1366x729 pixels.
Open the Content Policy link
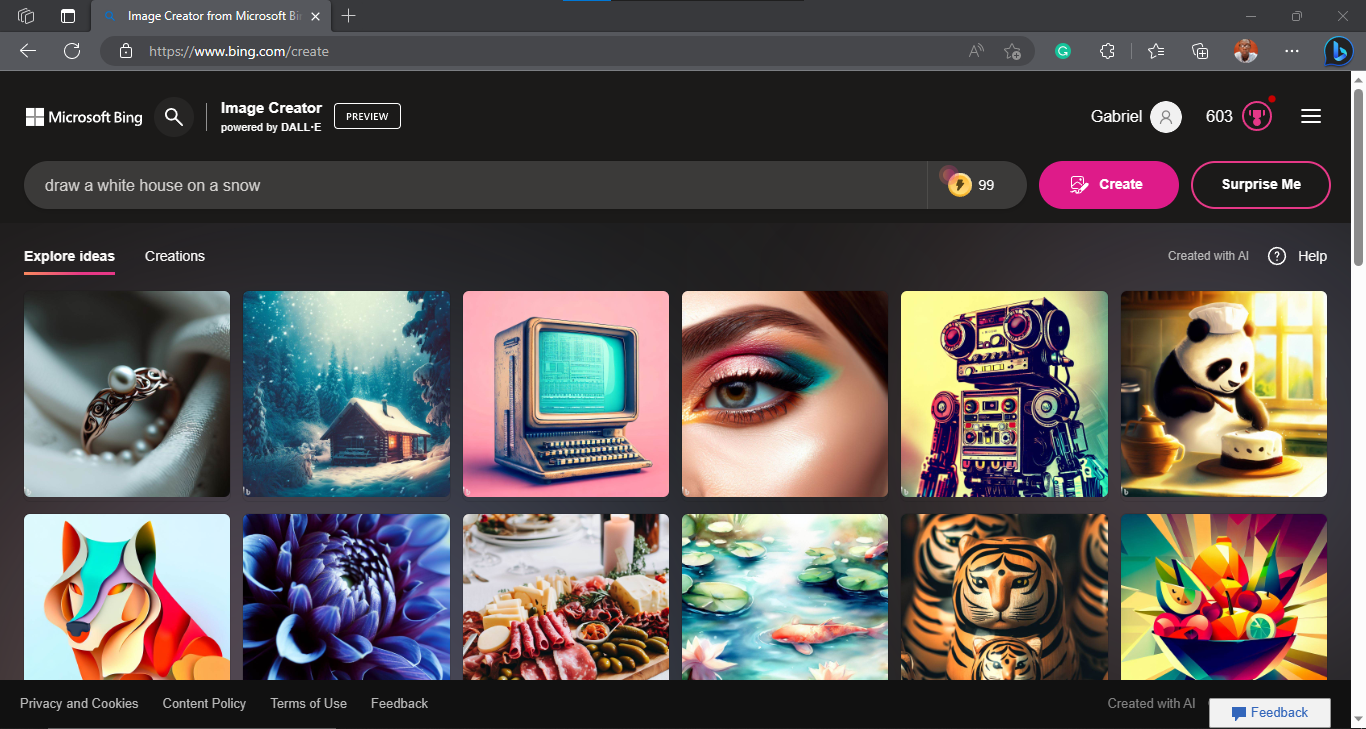click(x=204, y=703)
